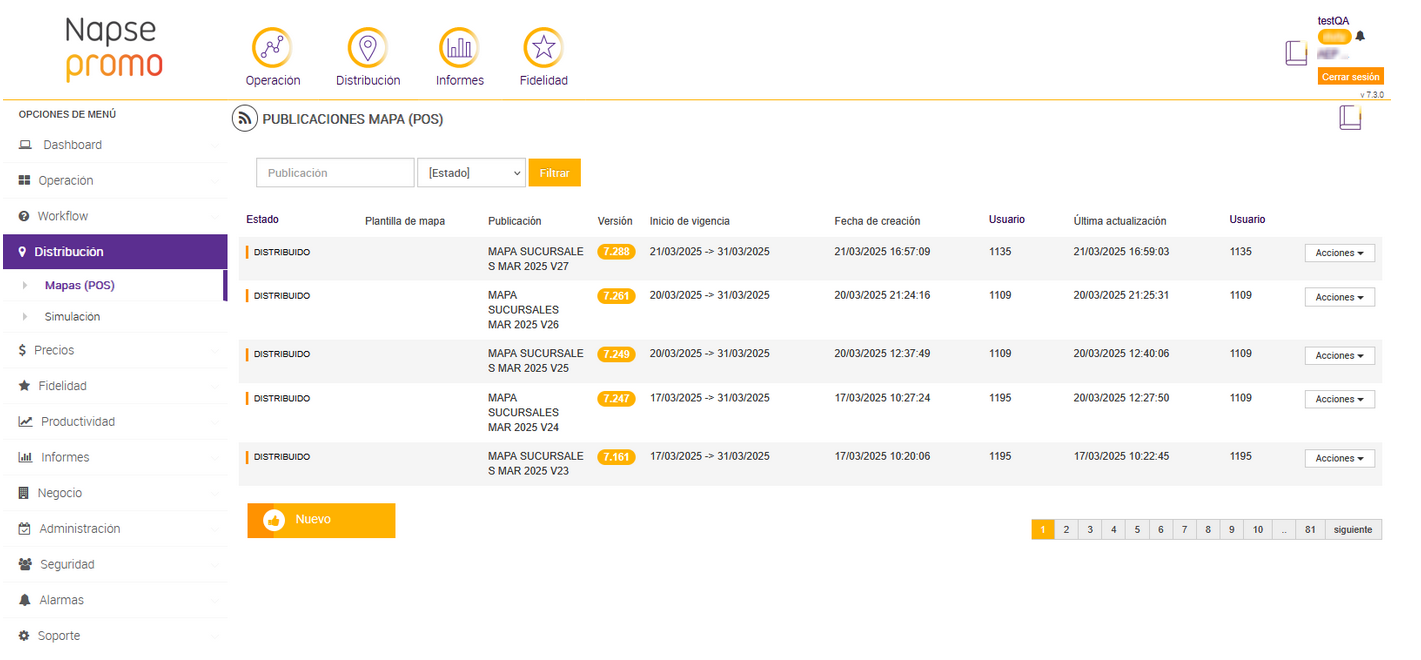This screenshot has width=1421, height=660.
Task: Open the Operacion top navigation icon
Action: click(272, 47)
